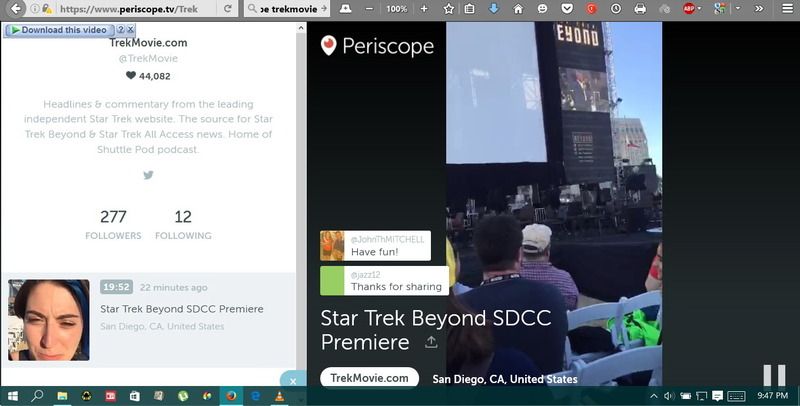Open VLC media player from taskbar
The height and width of the screenshot is (406, 800).
tap(279, 396)
